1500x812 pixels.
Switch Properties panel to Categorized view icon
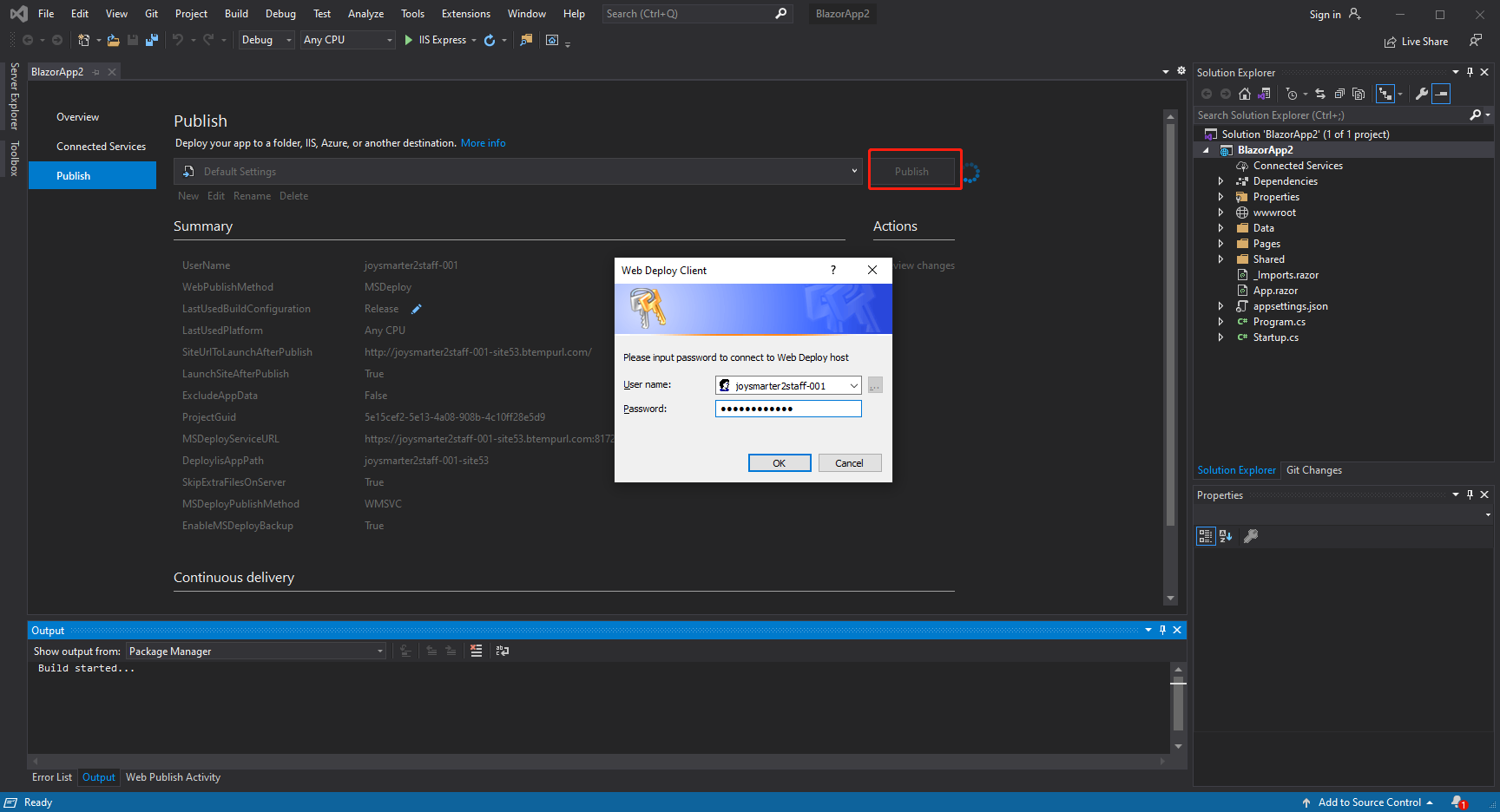pyautogui.click(x=1206, y=536)
